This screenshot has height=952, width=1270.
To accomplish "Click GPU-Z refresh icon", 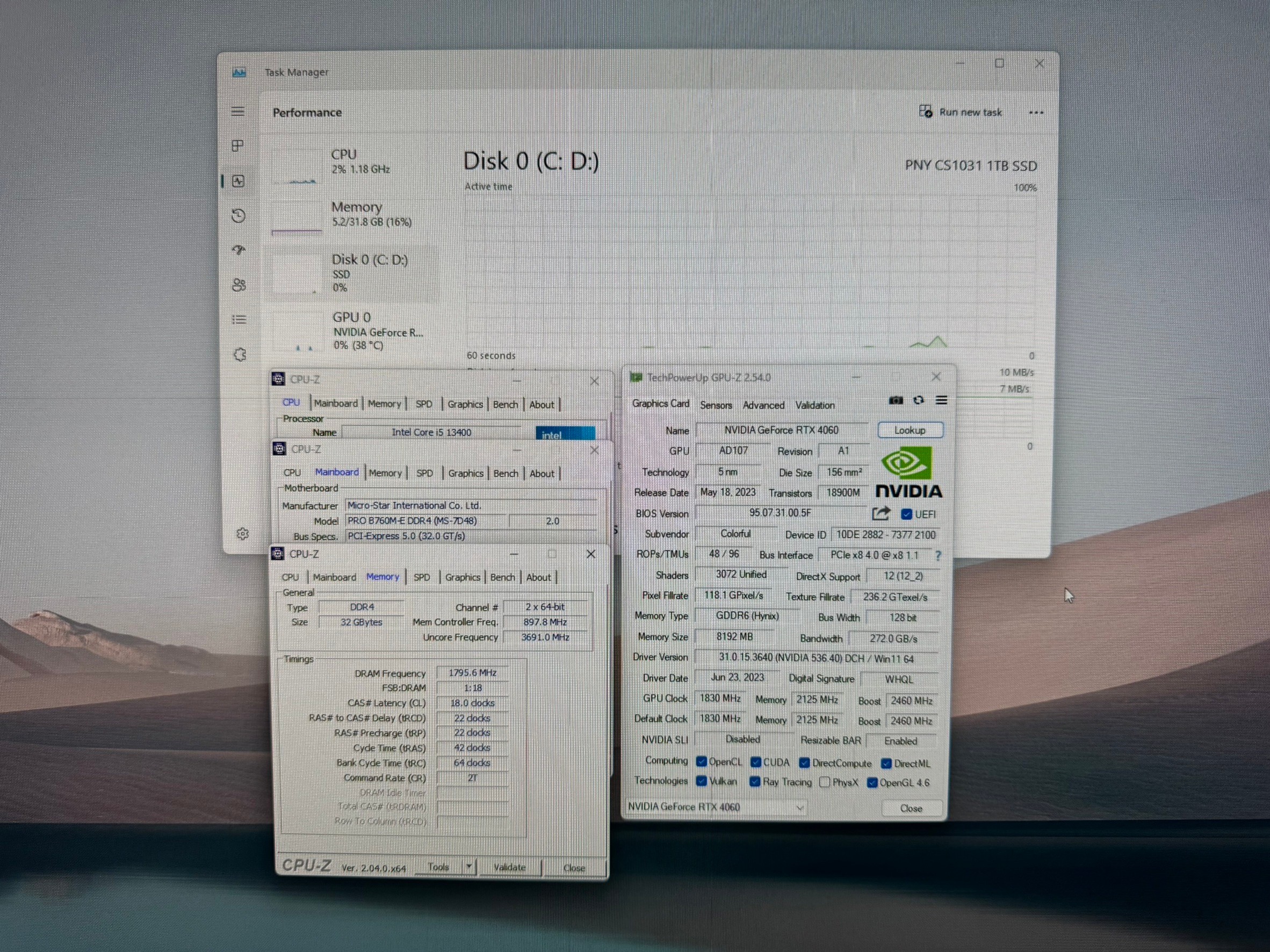I will [x=919, y=401].
